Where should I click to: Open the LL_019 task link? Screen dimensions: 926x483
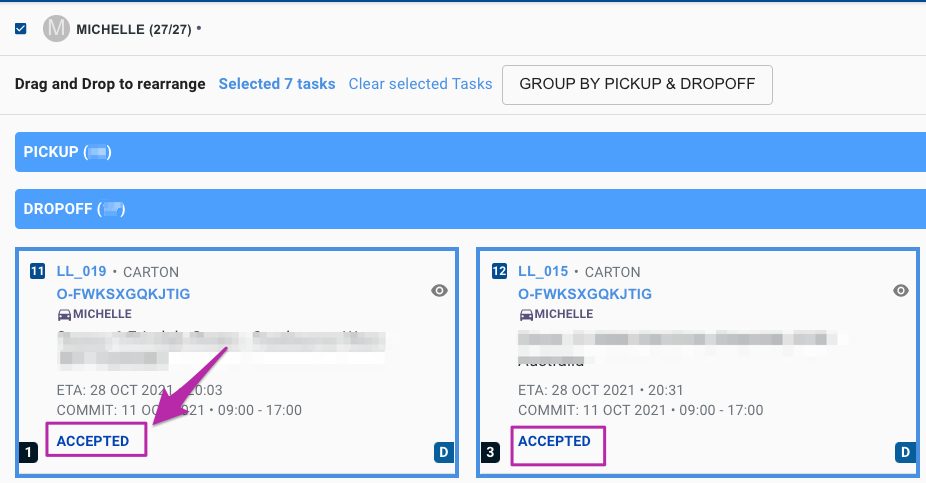click(x=81, y=271)
